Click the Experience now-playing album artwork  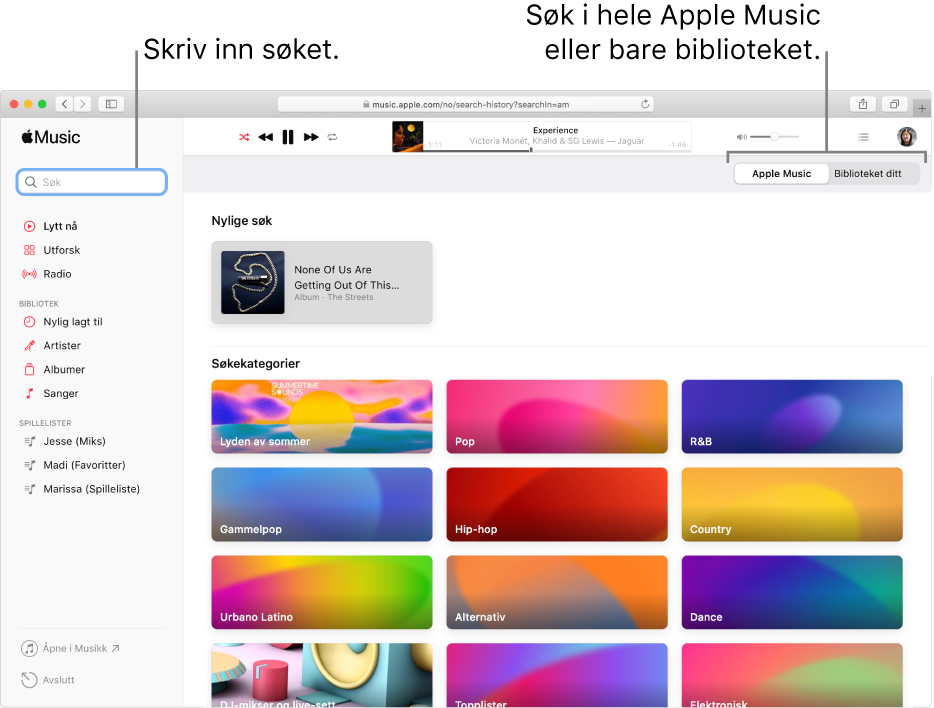point(407,136)
